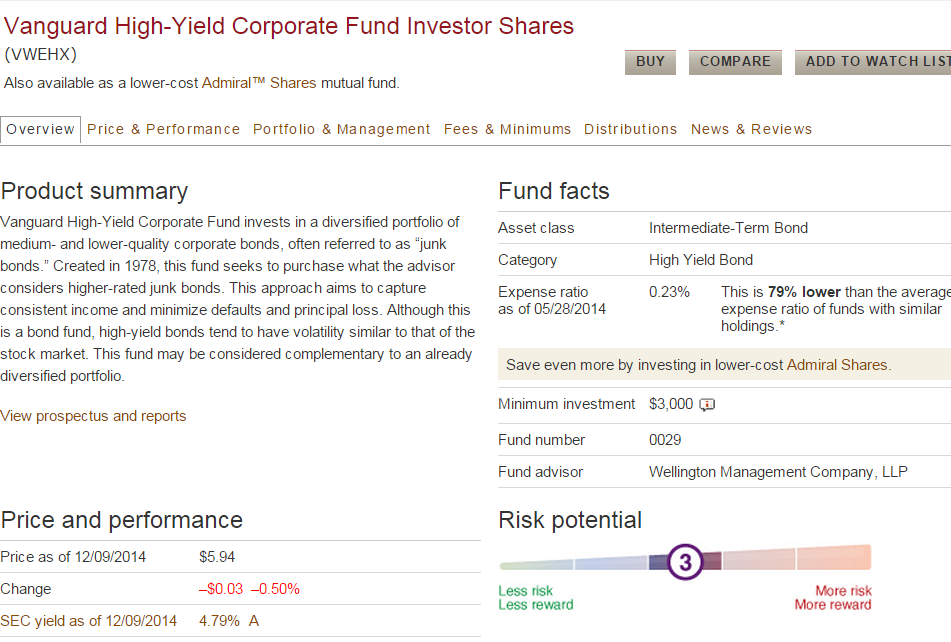Select the Overview tab
The width and height of the screenshot is (951, 642).
pos(41,129)
